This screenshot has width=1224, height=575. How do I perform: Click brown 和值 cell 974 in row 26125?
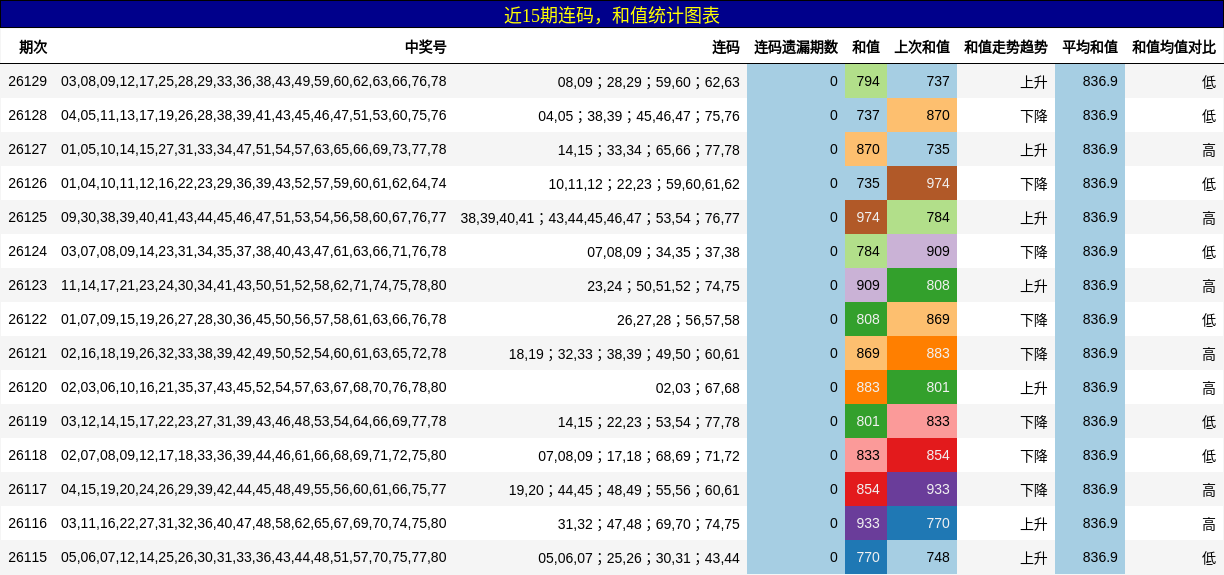[x=866, y=217]
